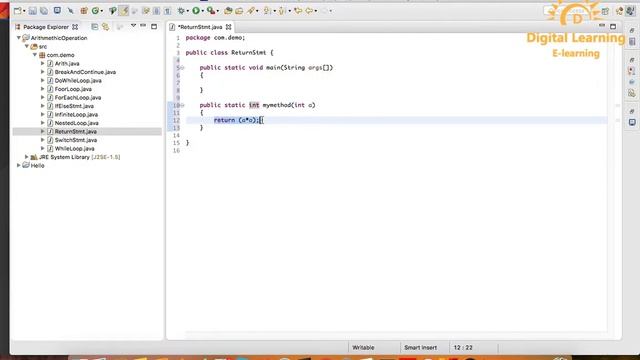
Task: Click the Next Annotation icon
Action: pos(267,11)
